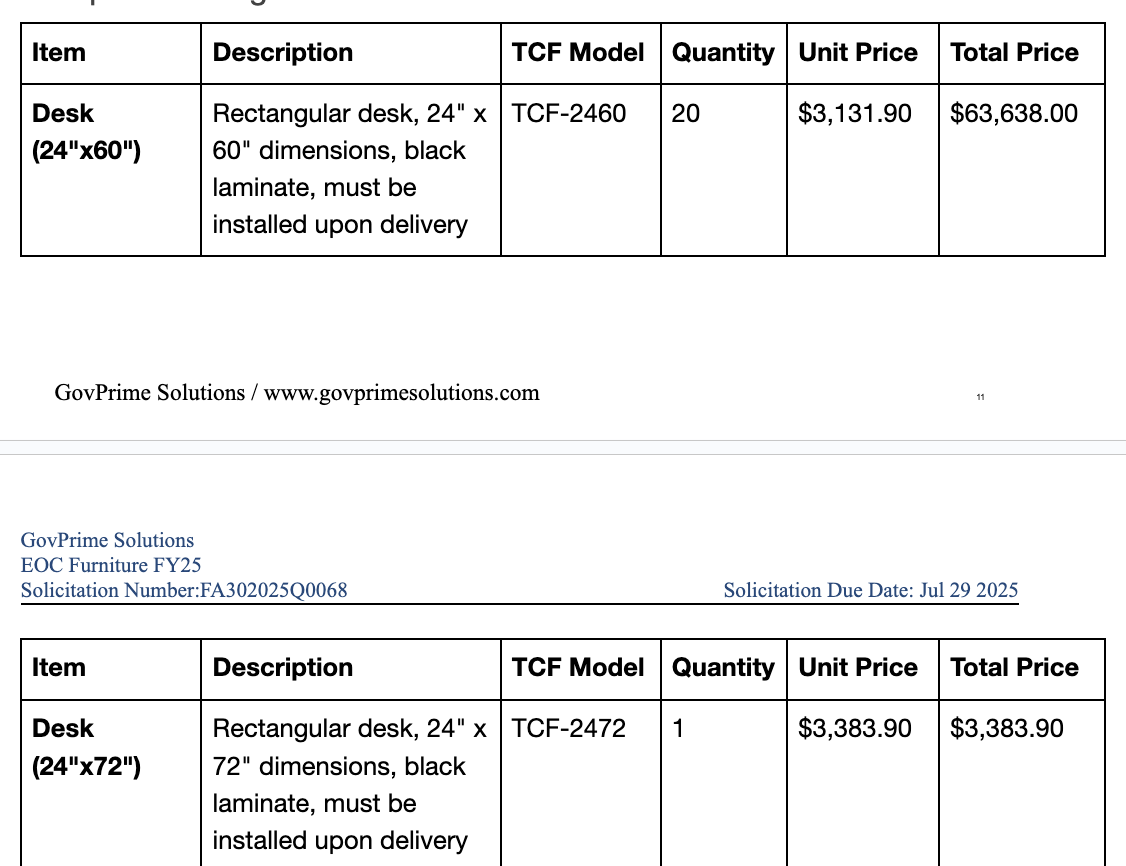Click the EOC Furniture FY25 header line
The height and width of the screenshot is (866, 1126).
point(111,565)
